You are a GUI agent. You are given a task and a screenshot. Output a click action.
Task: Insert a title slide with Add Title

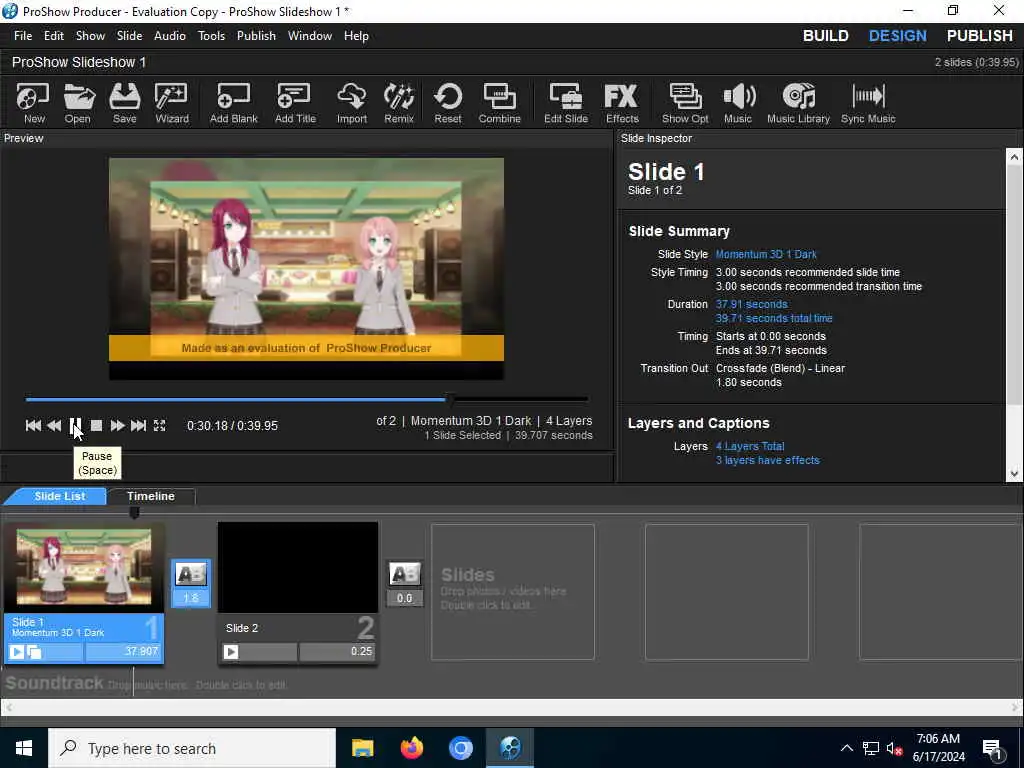click(x=295, y=103)
